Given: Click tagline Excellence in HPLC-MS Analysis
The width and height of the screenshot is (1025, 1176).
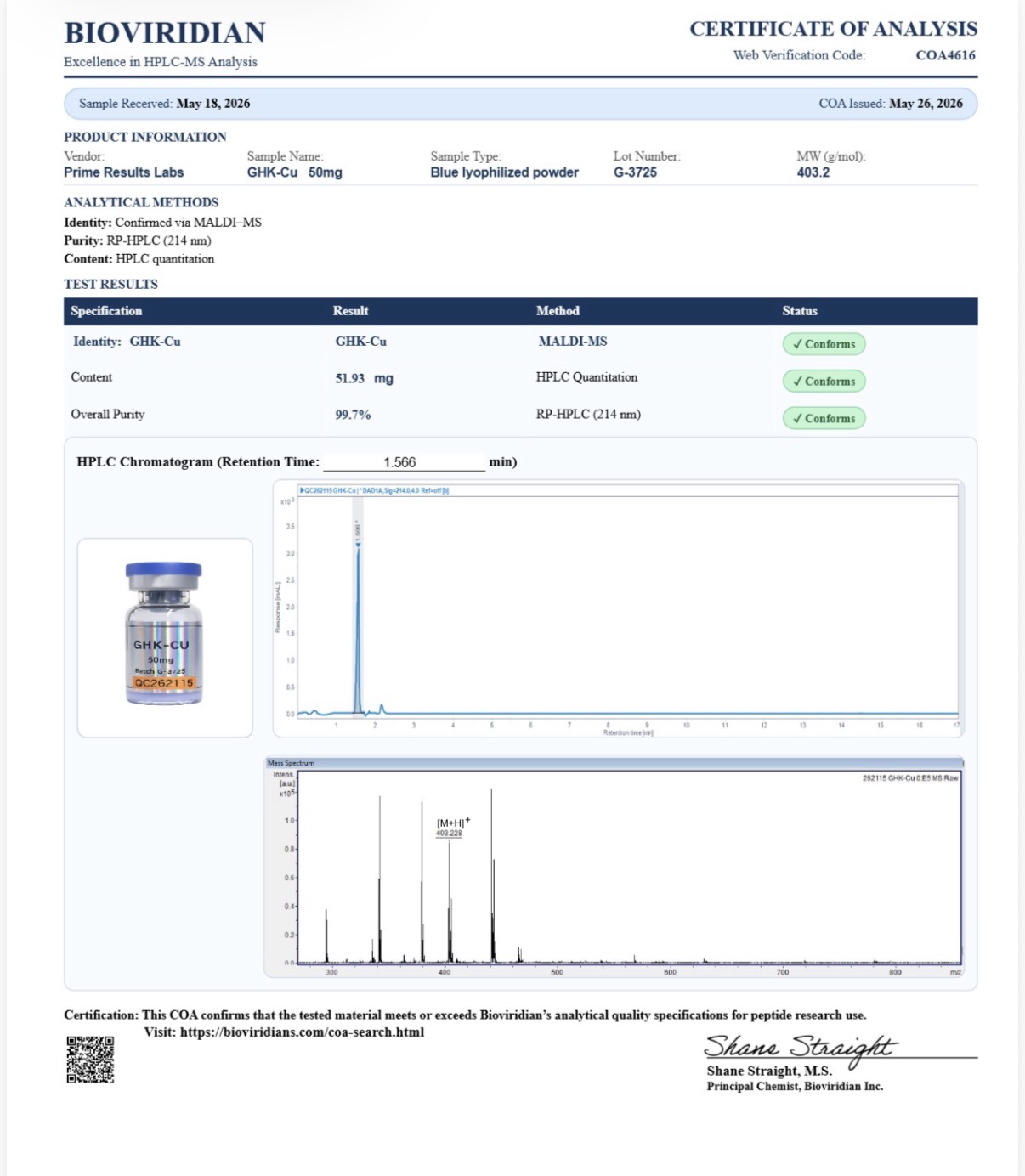Looking at the screenshot, I should tap(161, 62).
